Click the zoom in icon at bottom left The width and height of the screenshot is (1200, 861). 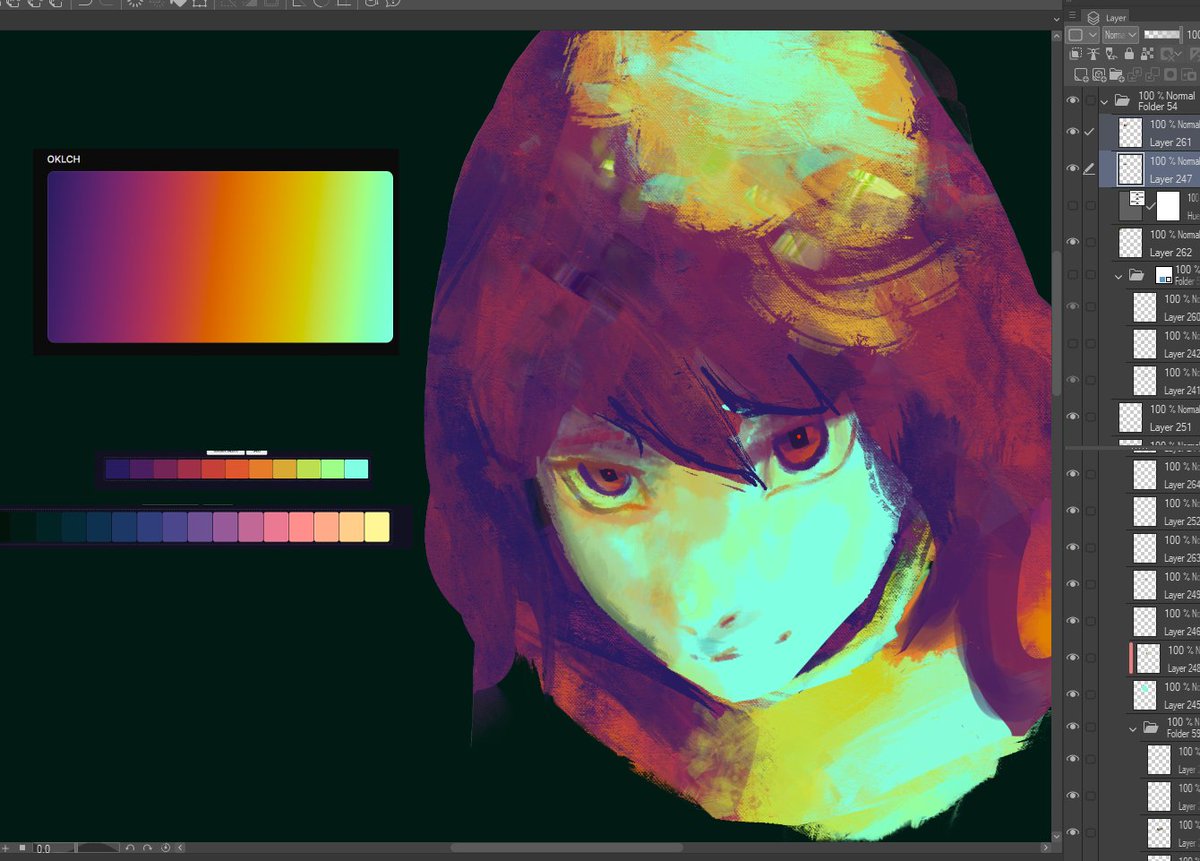coord(5,848)
